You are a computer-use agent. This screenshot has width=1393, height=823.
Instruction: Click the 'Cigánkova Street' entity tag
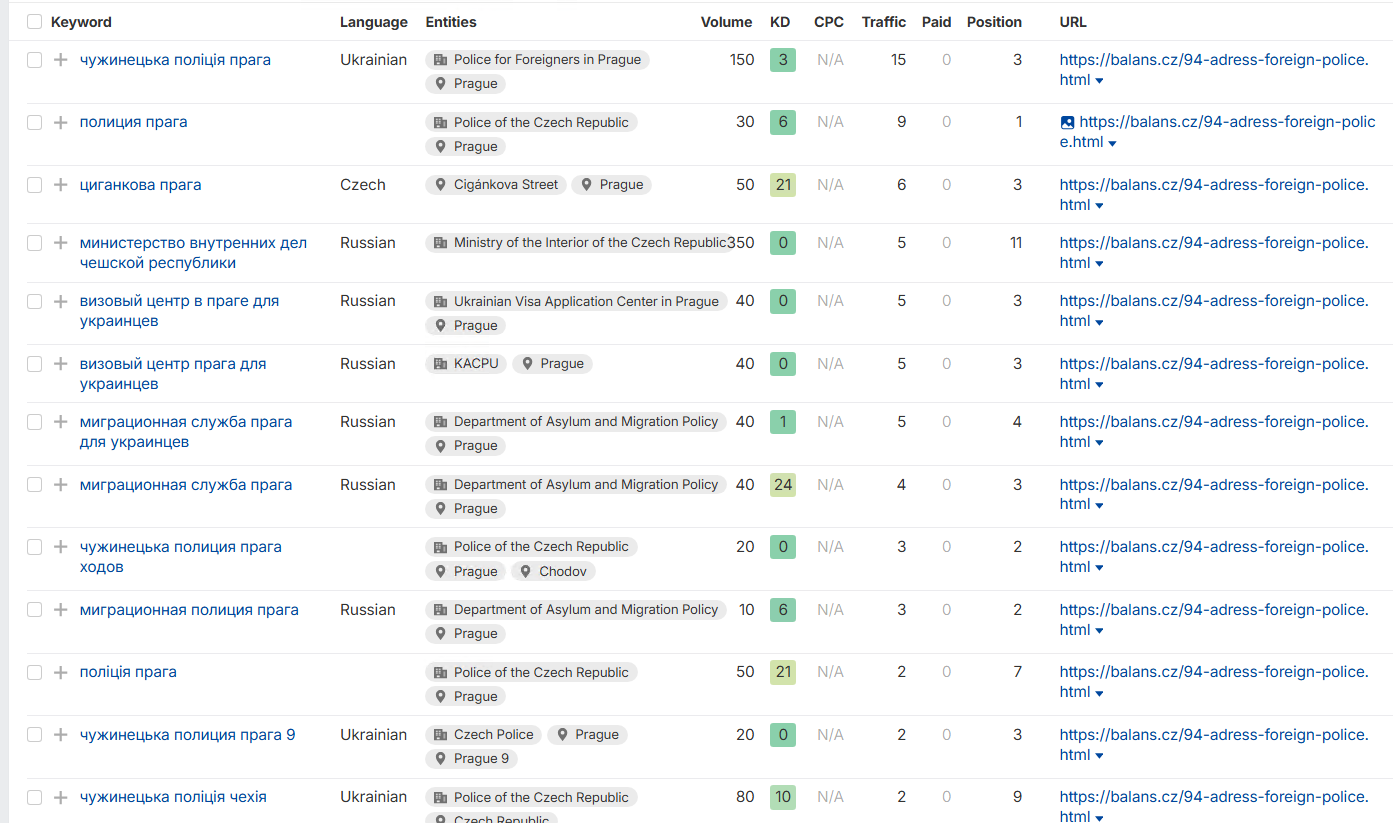coord(496,185)
